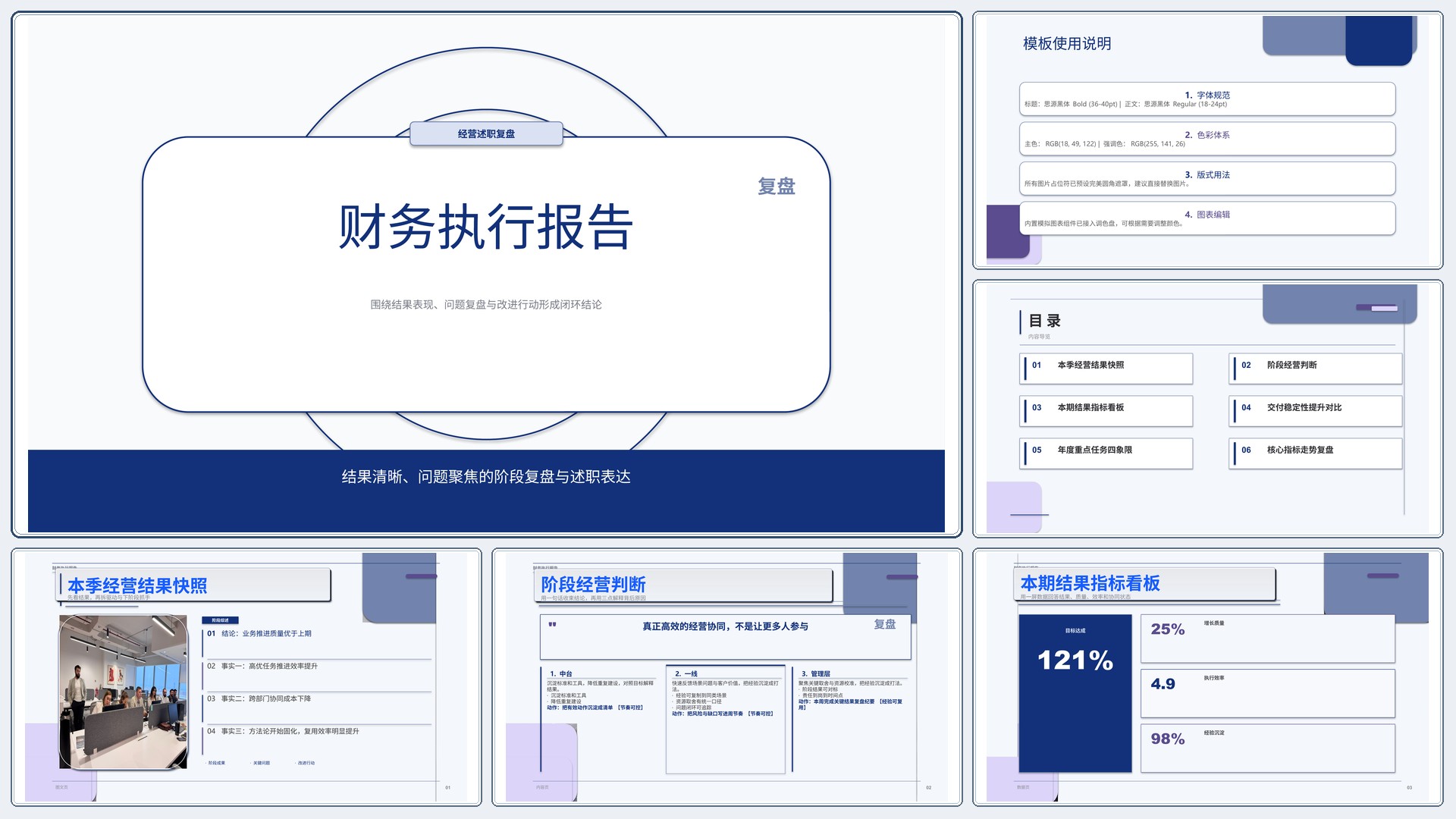Select the subtitle 围绕结果表现、问题复盘与改进行动形成闭环结论
The width and height of the screenshot is (1456, 819).
[x=486, y=305]
